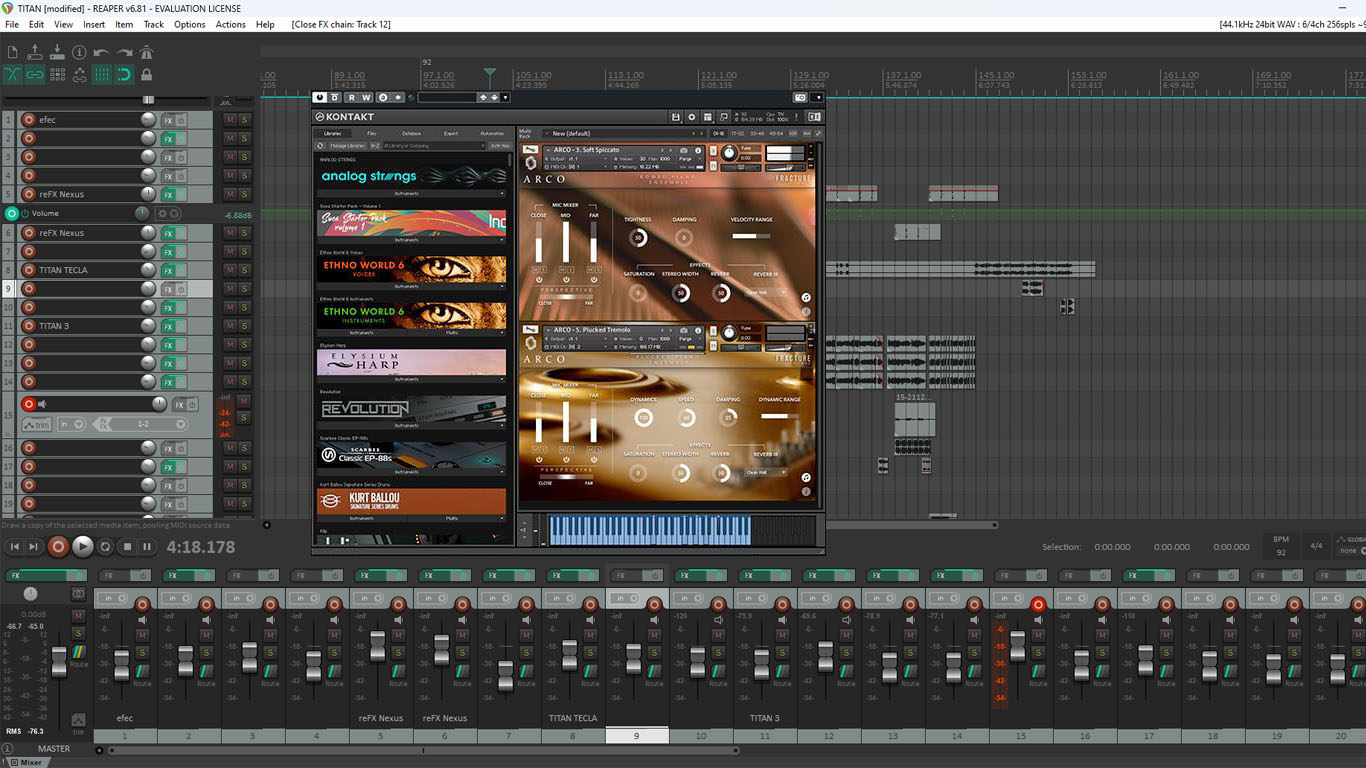Toggle grid lines toolbar icon
1366x768 pixels.
(x=101, y=74)
